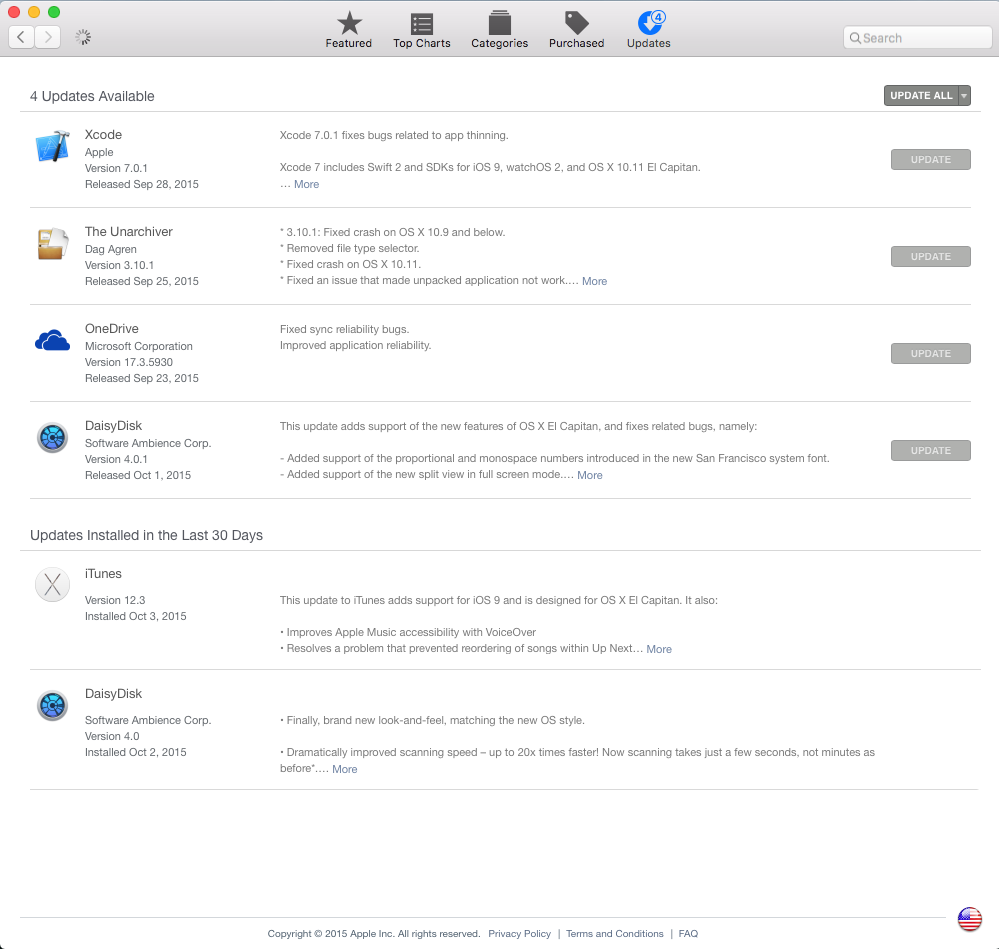Expand the Update All dropdown arrow
The width and height of the screenshot is (999, 949).
965,96
